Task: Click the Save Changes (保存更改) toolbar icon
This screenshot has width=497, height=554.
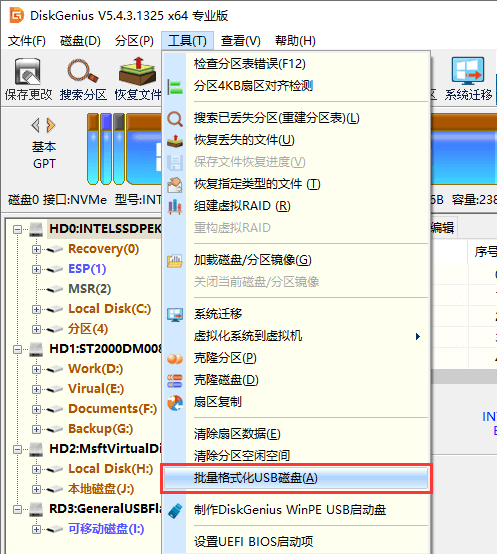Action: pyautogui.click(x=28, y=72)
